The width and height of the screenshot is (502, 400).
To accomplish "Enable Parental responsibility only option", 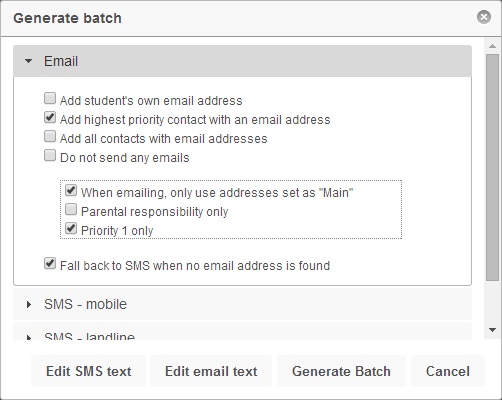I will [x=71, y=209].
